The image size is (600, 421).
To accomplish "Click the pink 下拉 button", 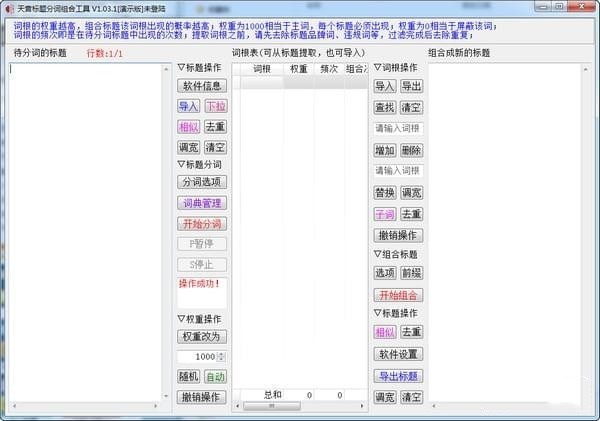I will (215, 106).
